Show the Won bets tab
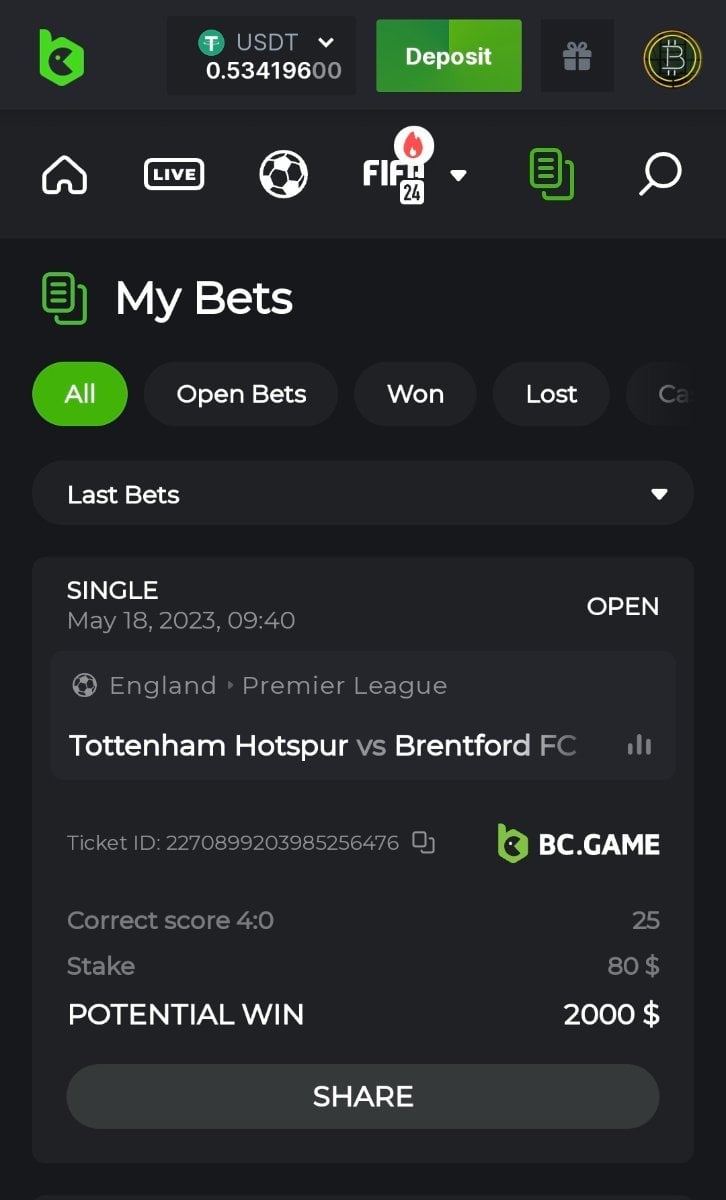The height and width of the screenshot is (1200, 726). point(415,394)
